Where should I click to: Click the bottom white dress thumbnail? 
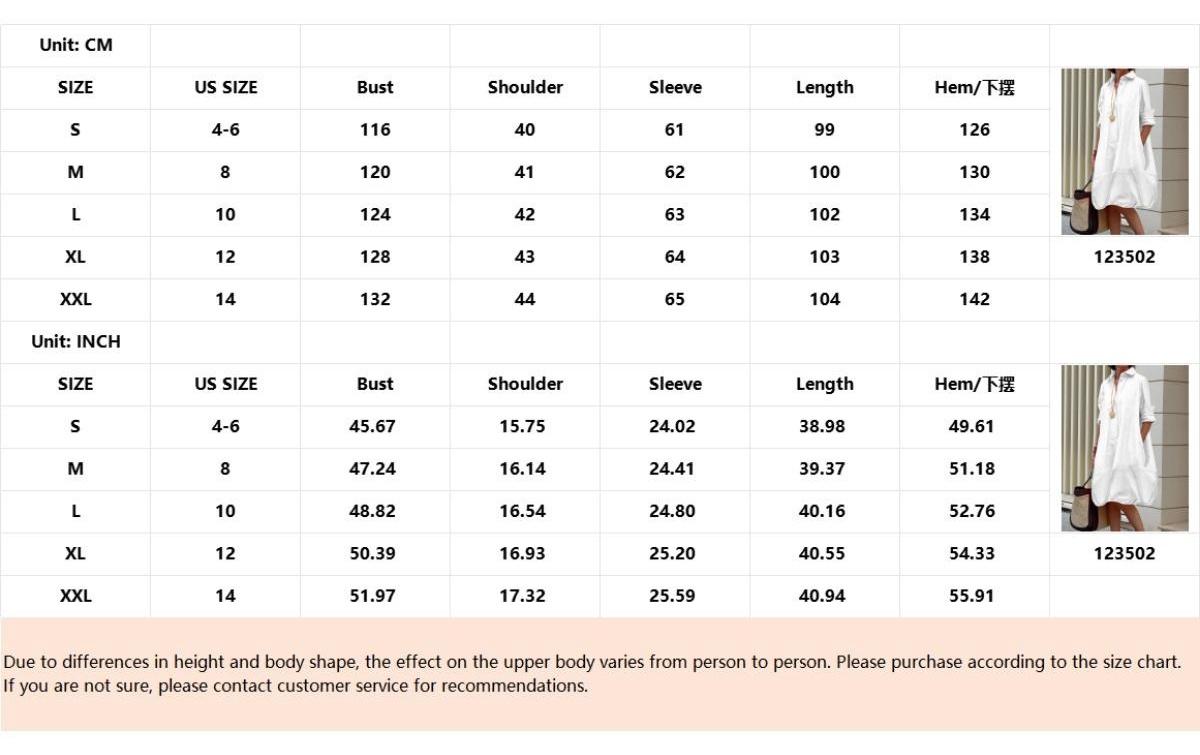pos(1124,448)
